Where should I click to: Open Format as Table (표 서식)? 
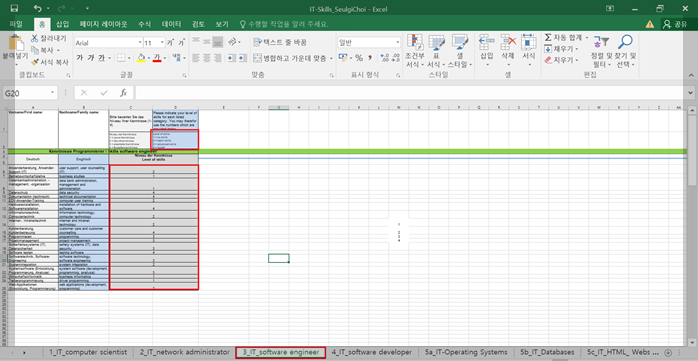436,51
